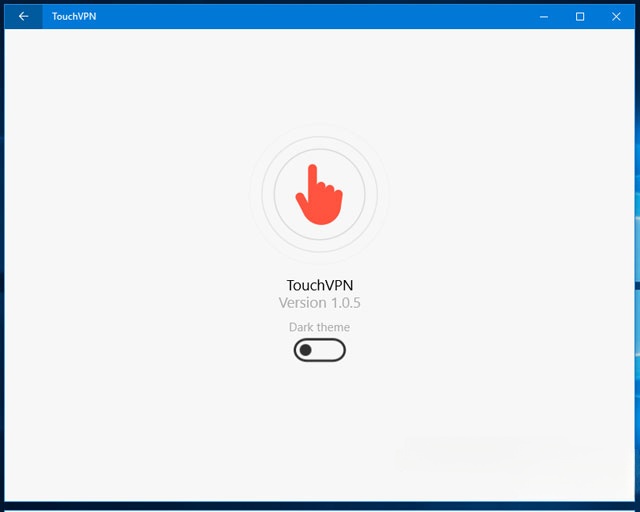
Task: Click the red hand TouchVPN logo
Action: (x=319, y=194)
